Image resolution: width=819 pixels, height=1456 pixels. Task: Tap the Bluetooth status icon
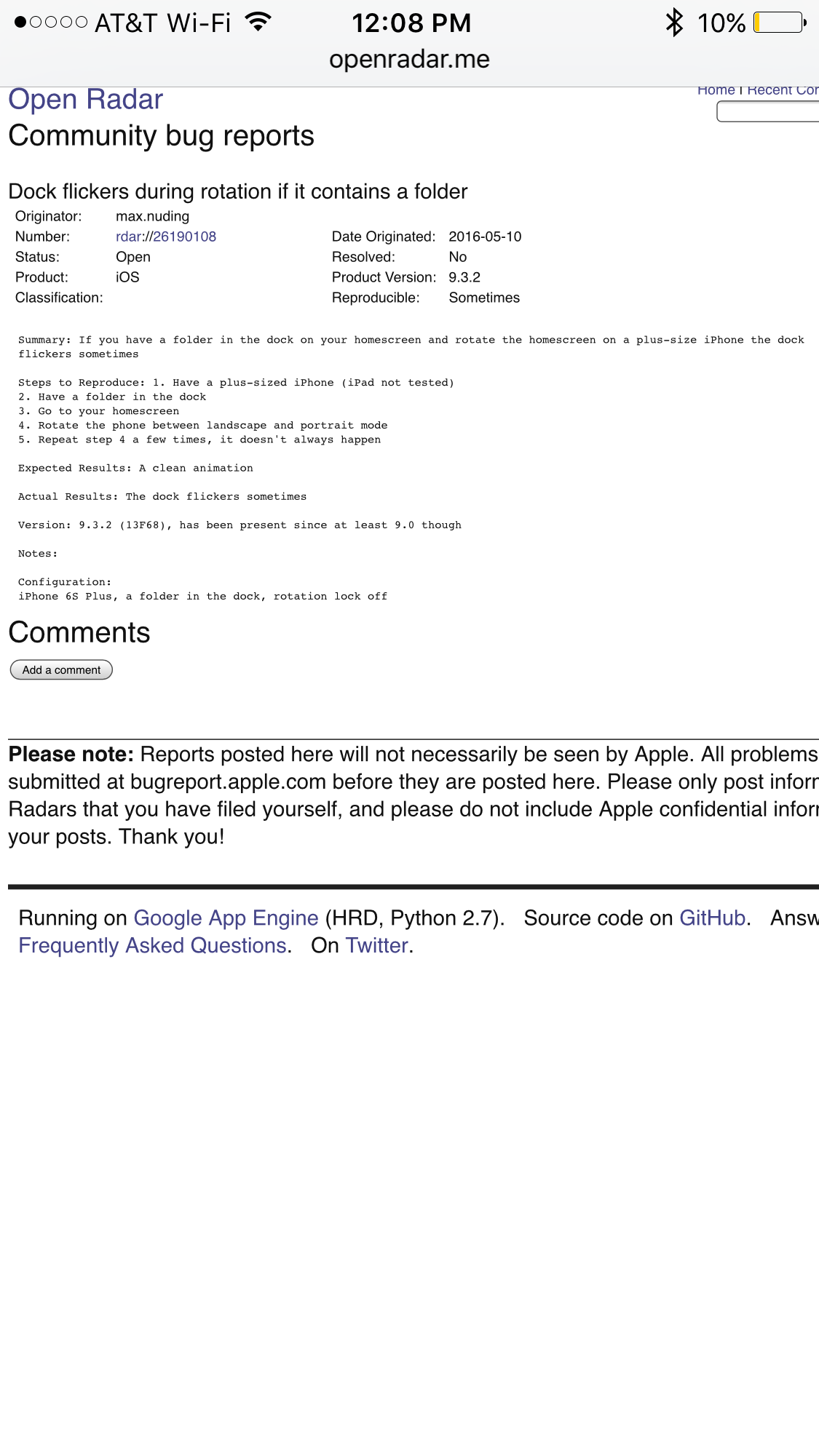675,23
